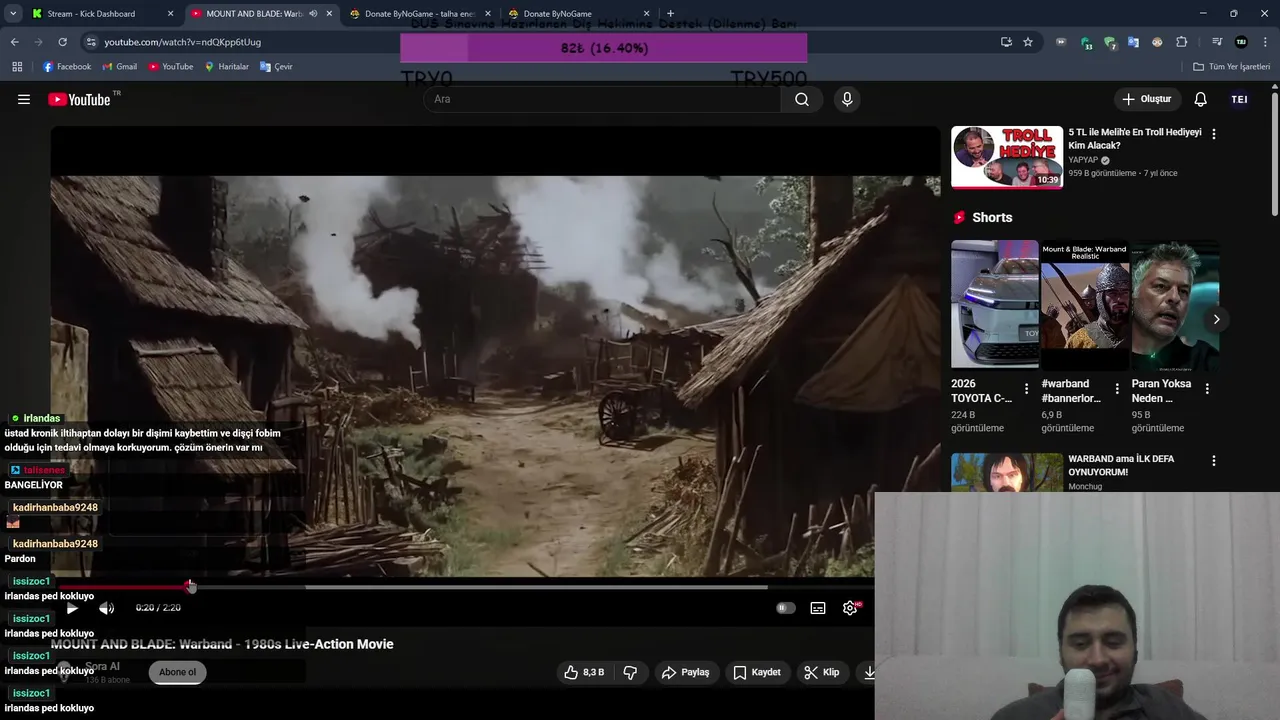Reload the page with refresh icon

[x=62, y=42]
